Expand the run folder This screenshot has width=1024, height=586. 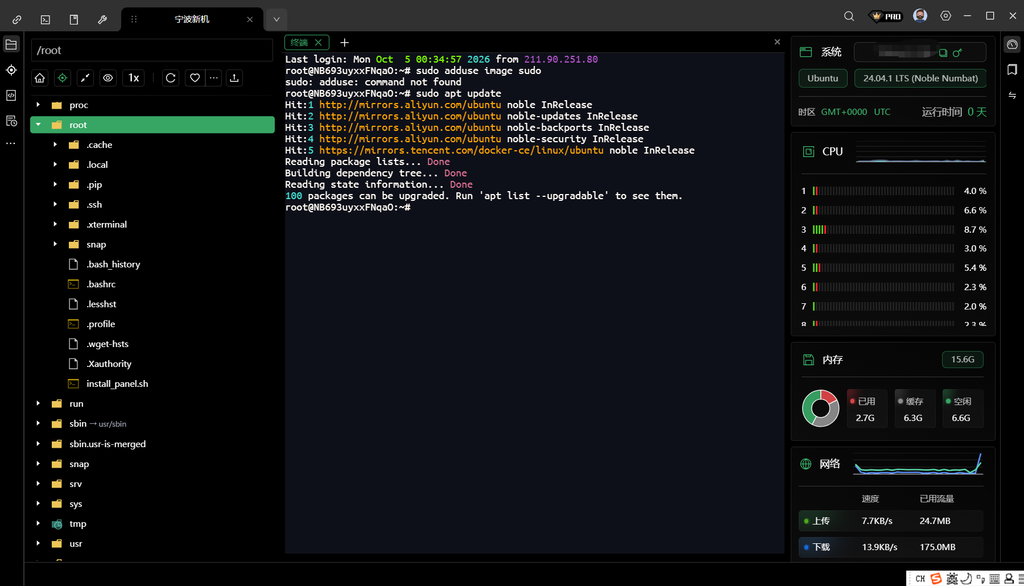tap(38, 404)
